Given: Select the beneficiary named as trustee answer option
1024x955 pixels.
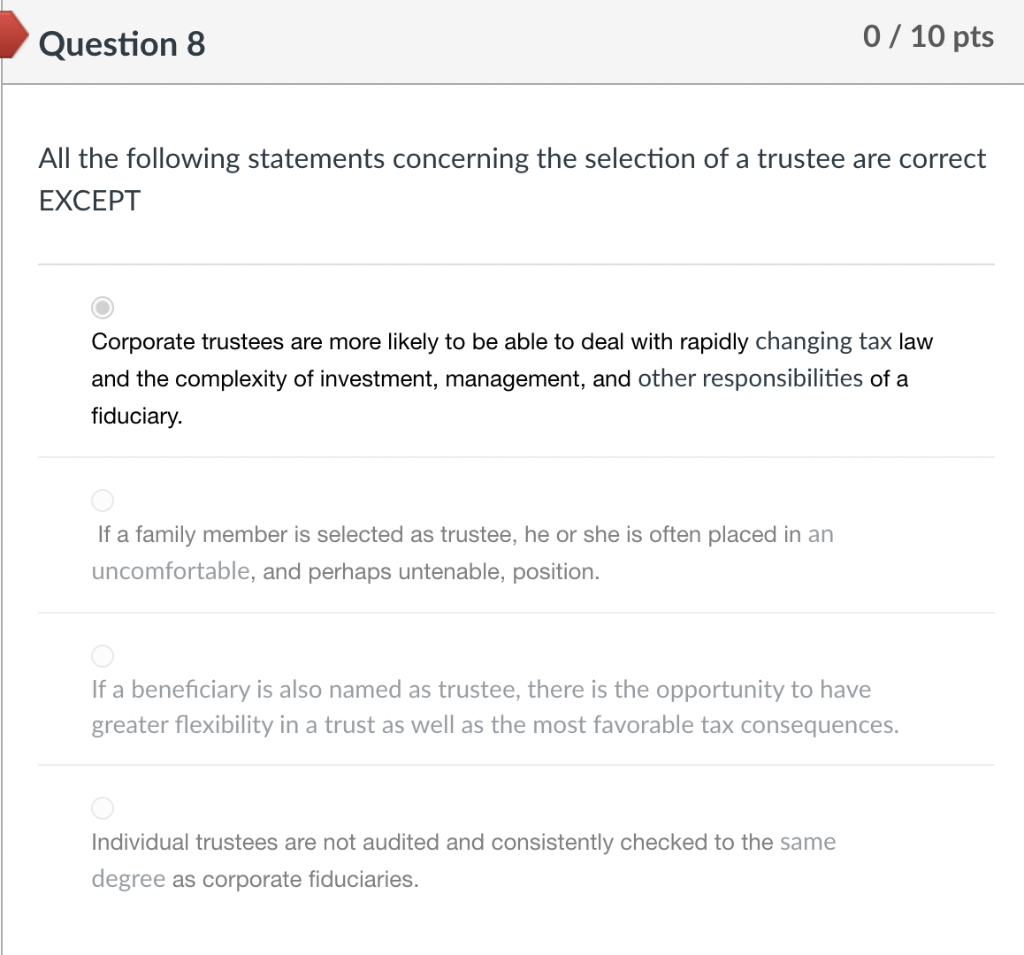Looking at the screenshot, I should point(102,656).
